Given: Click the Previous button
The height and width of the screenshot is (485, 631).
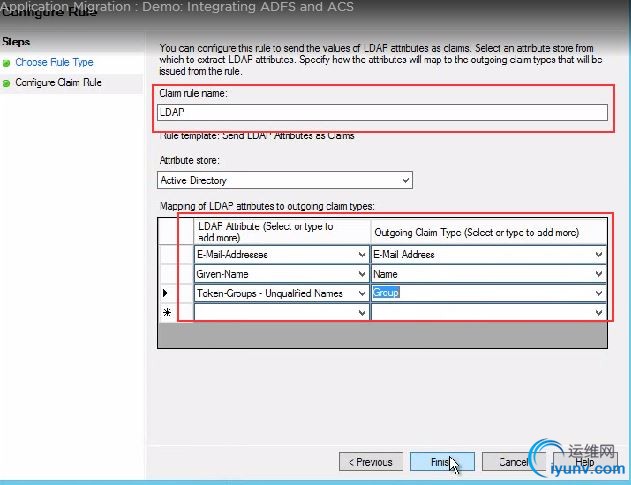Looking at the screenshot, I should 371,462.
